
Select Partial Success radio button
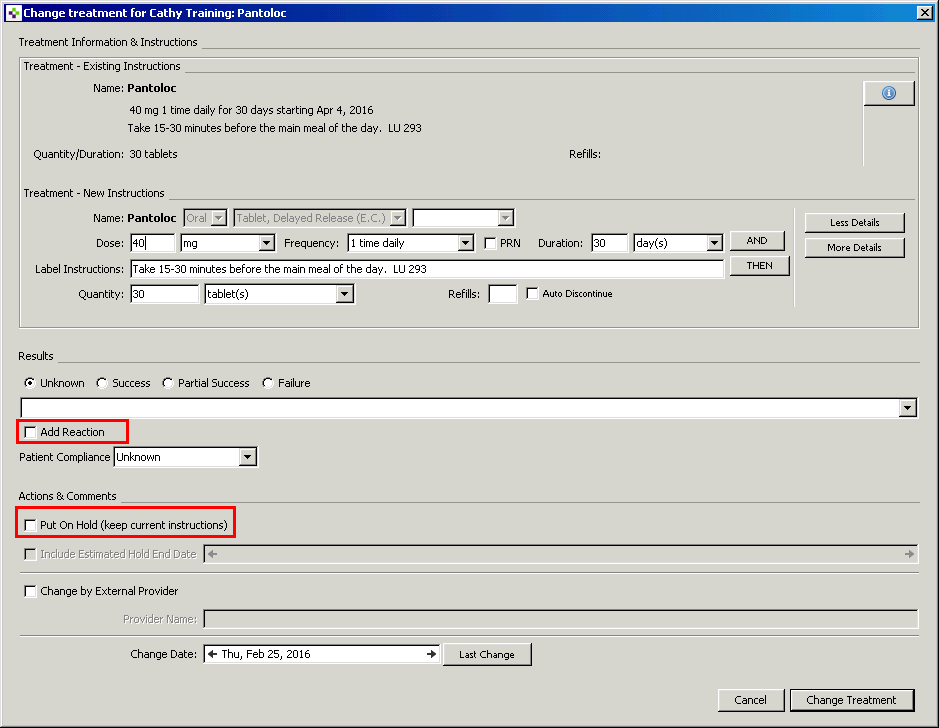168,383
